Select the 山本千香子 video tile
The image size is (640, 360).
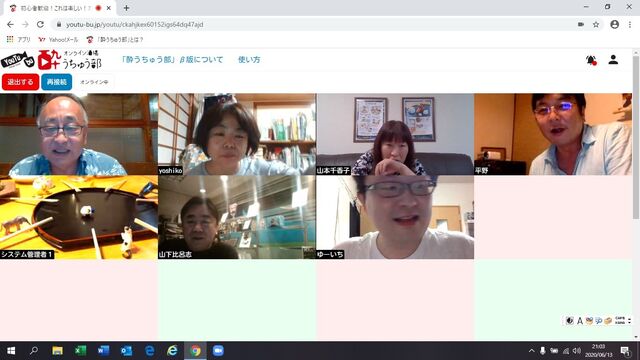click(395, 134)
